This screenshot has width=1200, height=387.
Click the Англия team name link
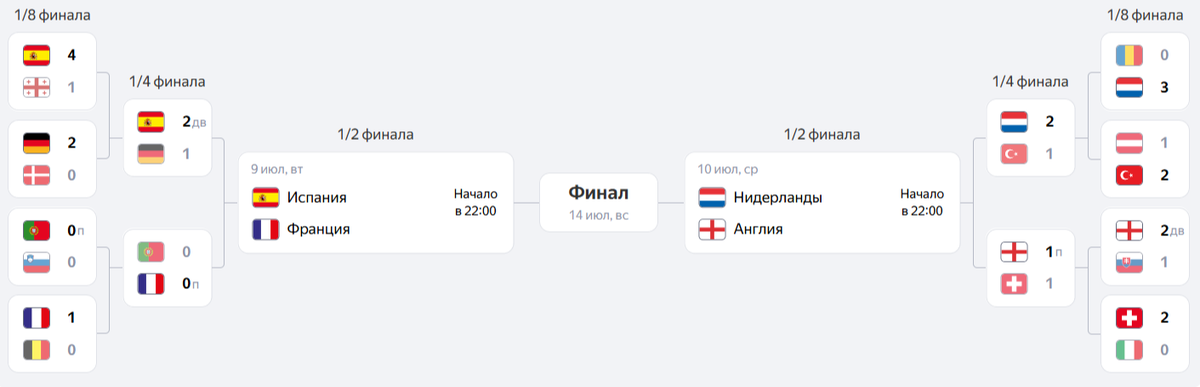click(758, 229)
